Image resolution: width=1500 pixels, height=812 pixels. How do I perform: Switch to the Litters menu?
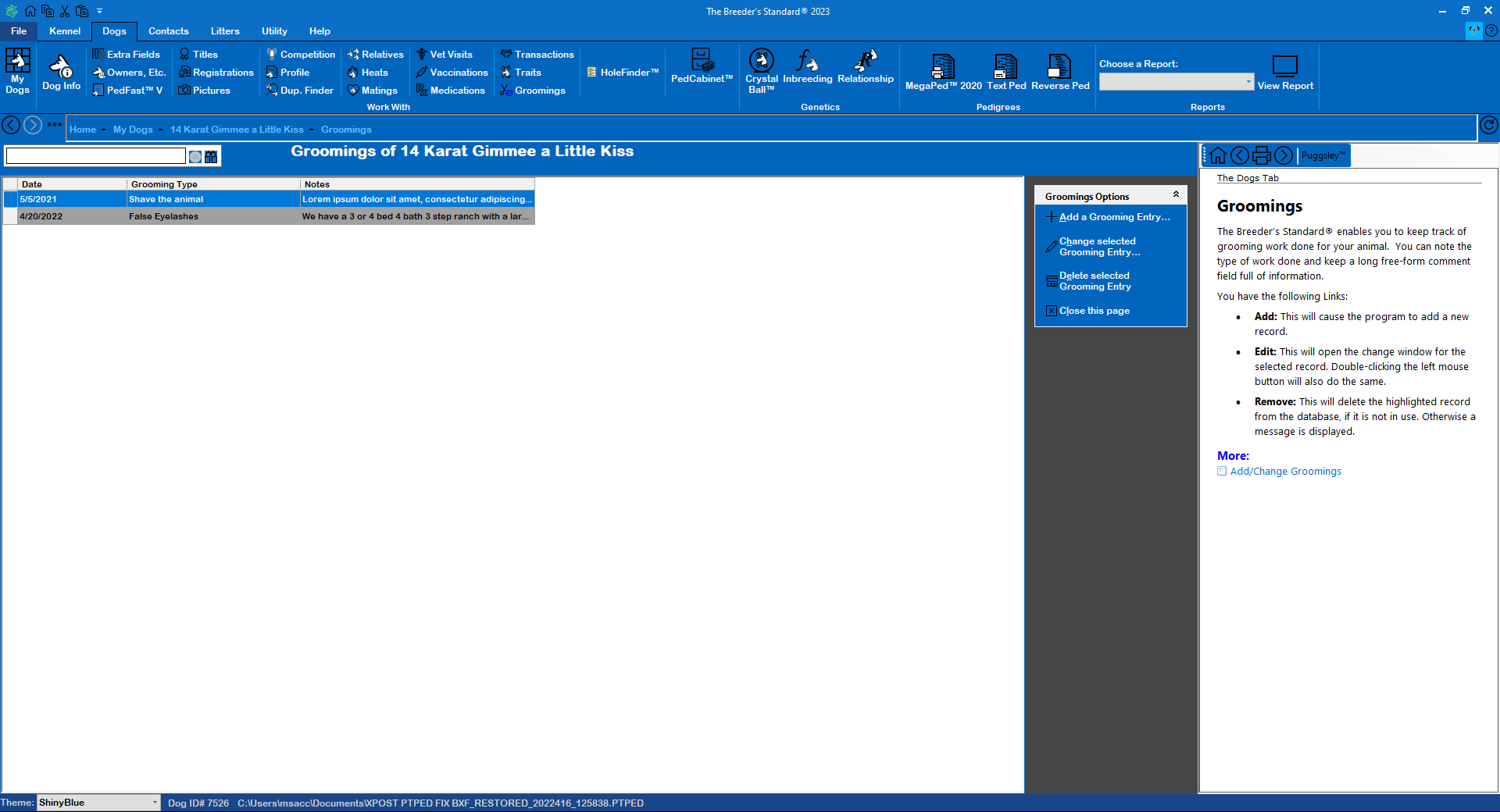tap(225, 31)
